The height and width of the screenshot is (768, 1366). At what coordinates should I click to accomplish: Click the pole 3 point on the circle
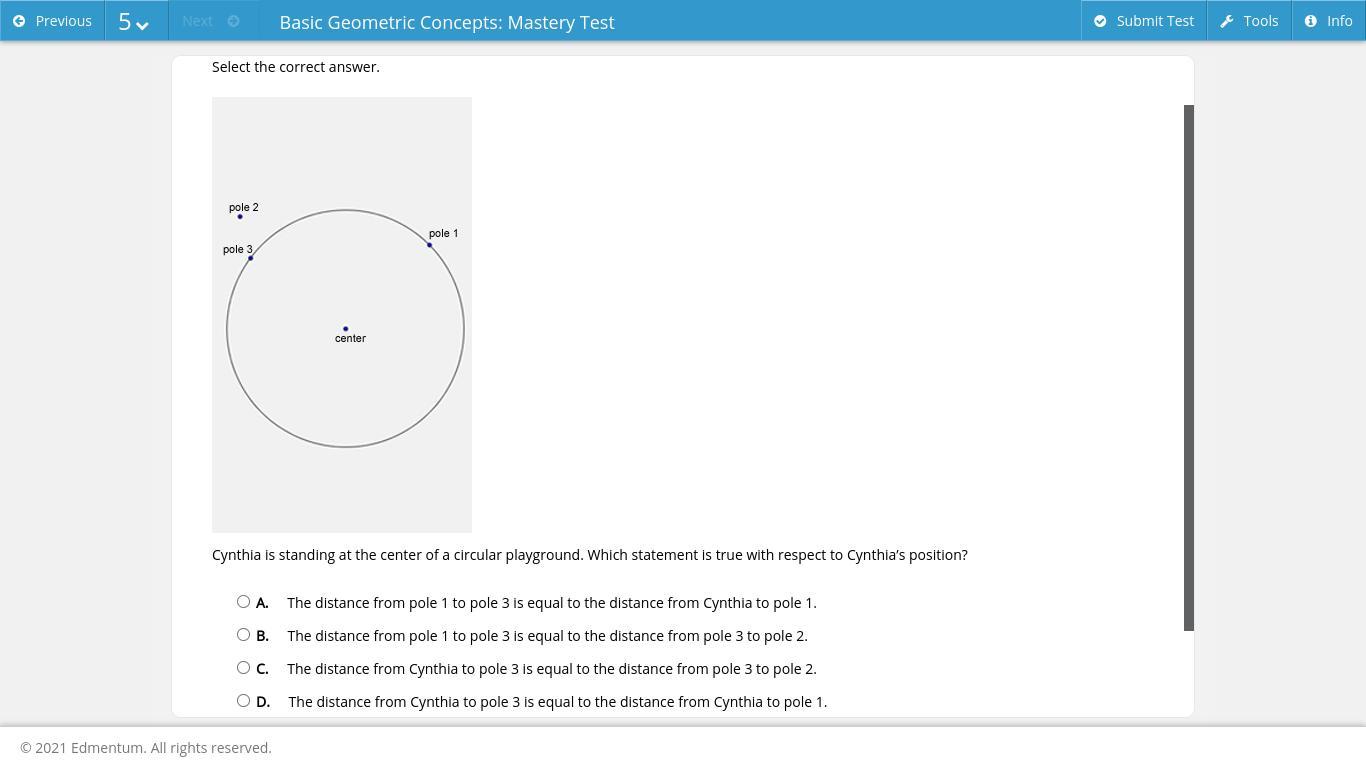250,258
